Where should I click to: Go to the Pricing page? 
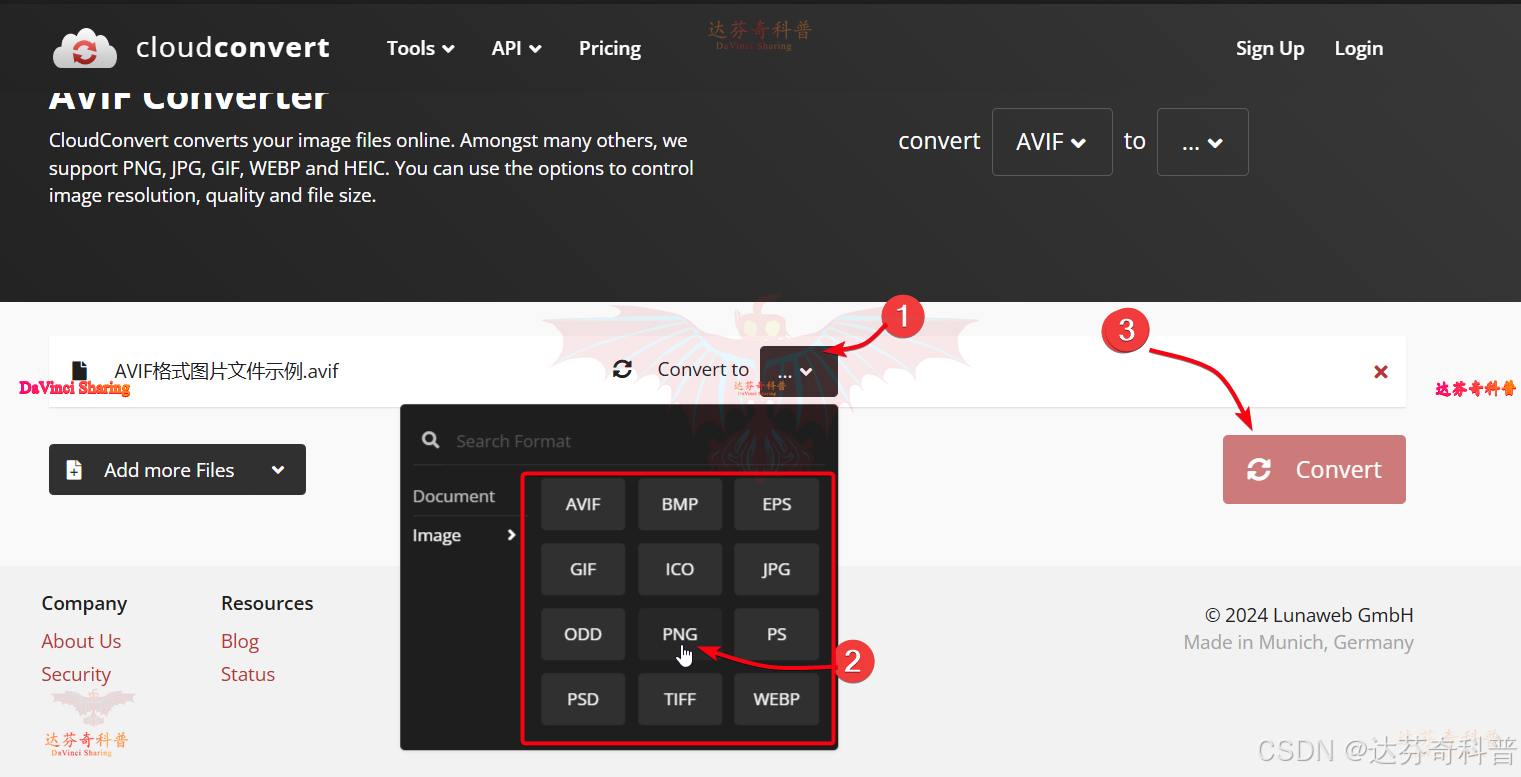point(610,48)
